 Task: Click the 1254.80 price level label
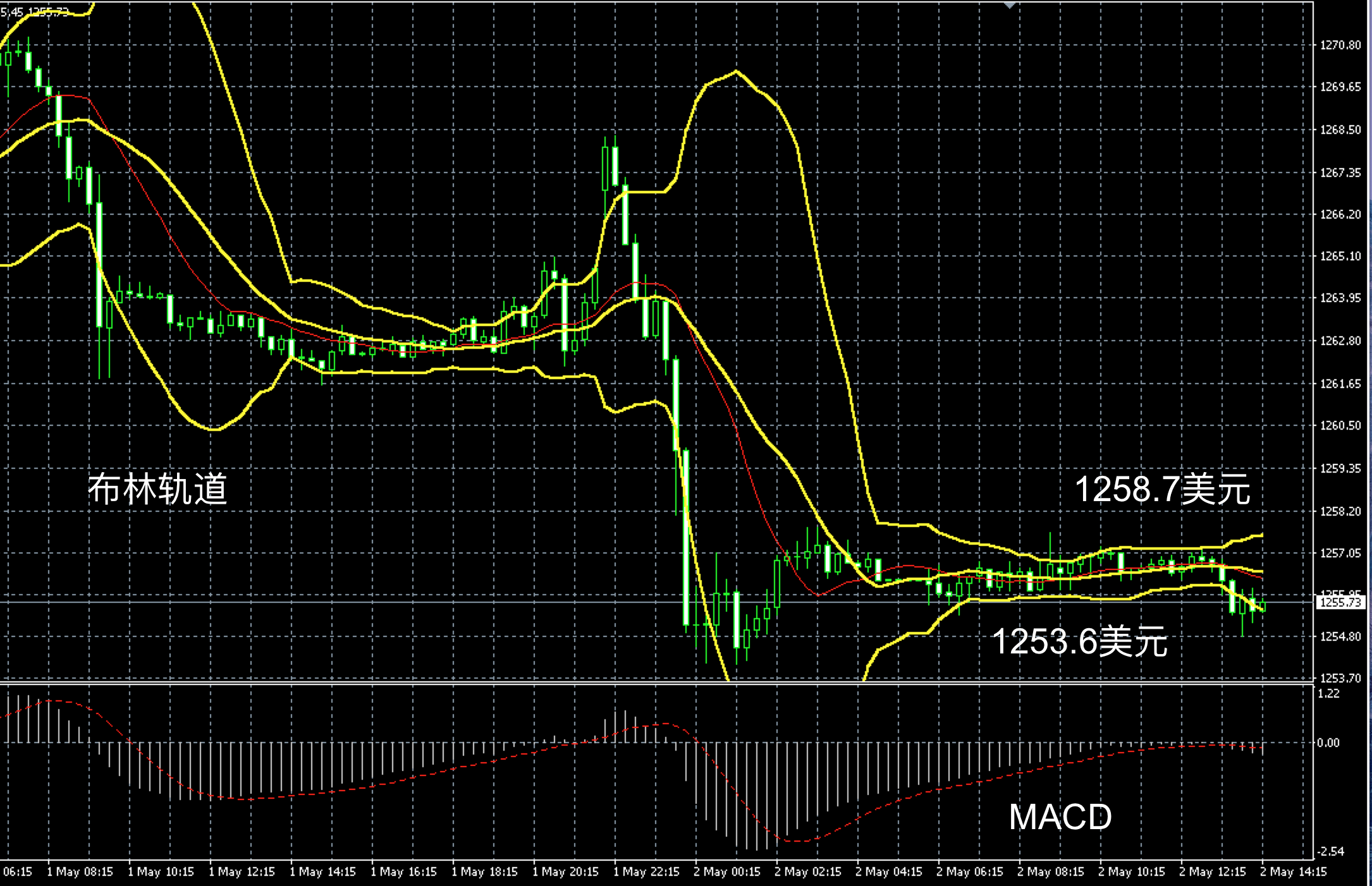(x=1340, y=636)
